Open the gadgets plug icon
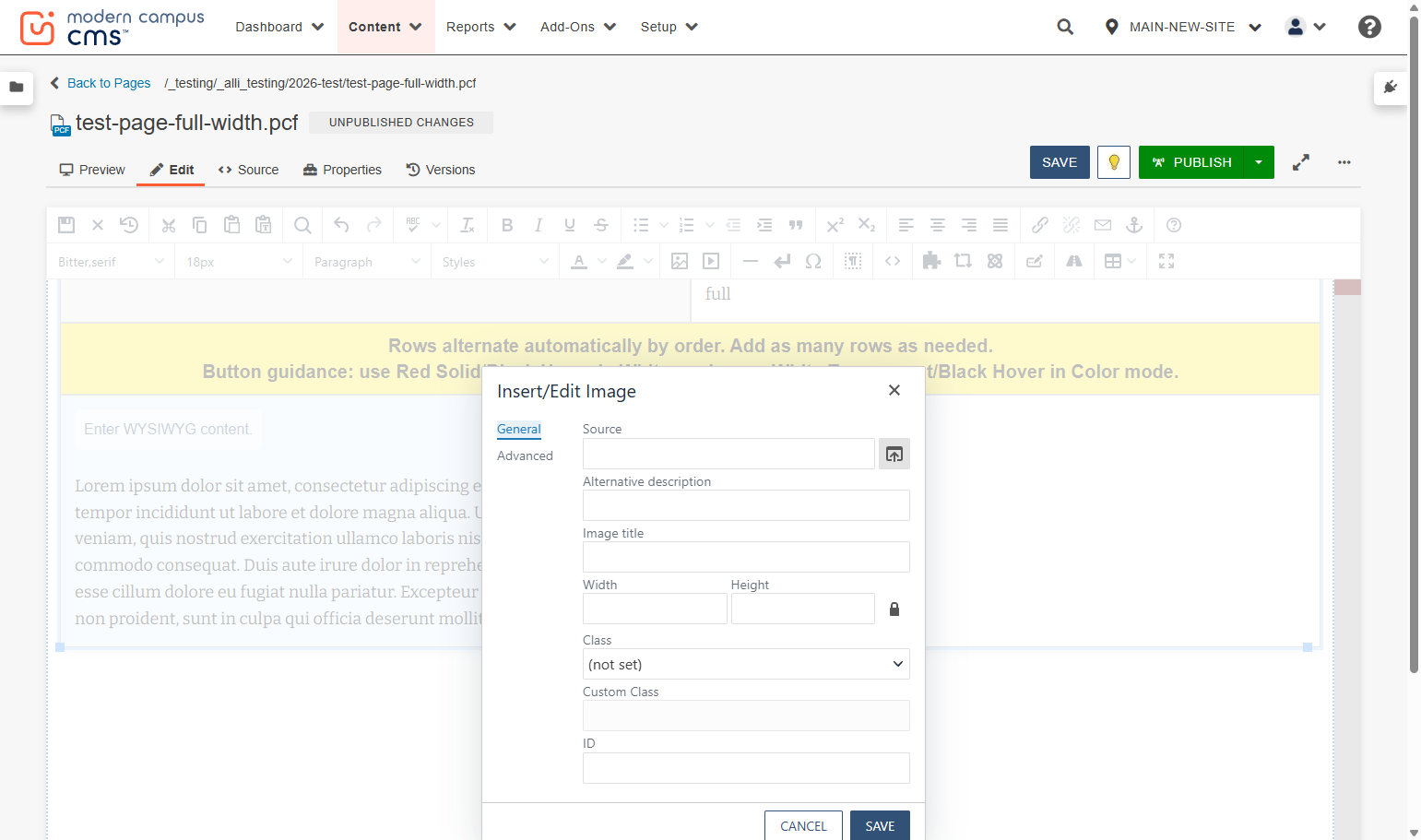Screen dimensions: 1421x840 pos(1391,87)
